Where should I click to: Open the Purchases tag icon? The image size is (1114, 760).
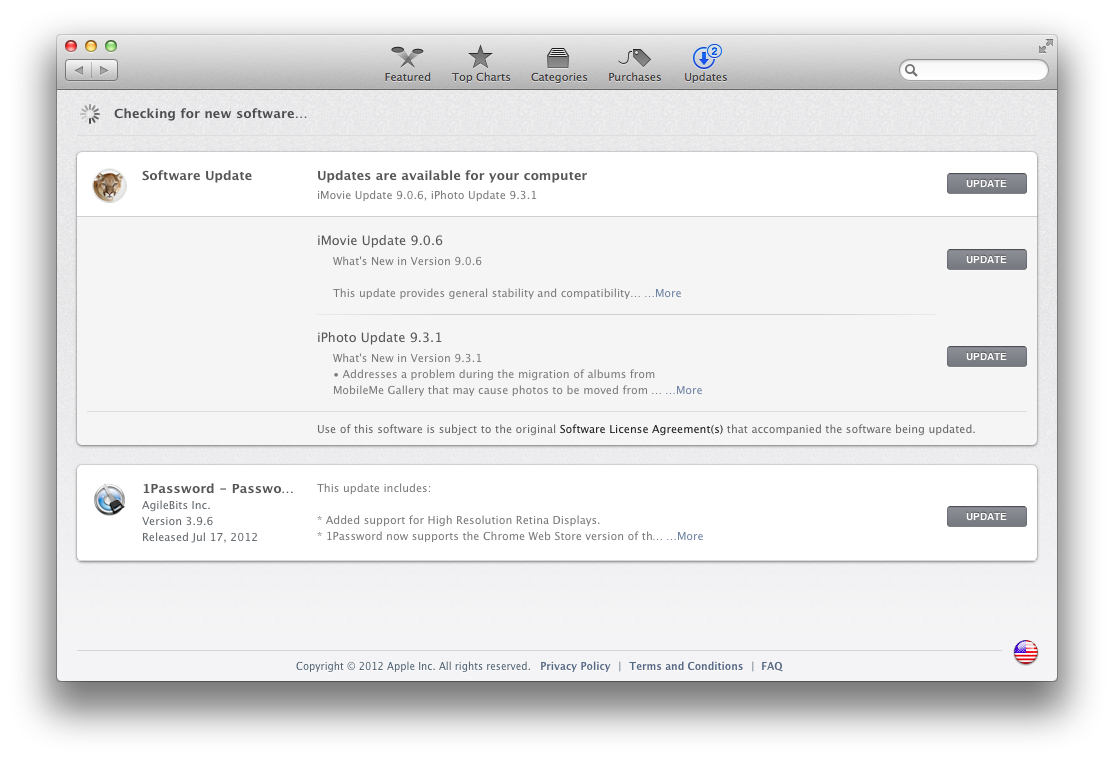tap(634, 57)
